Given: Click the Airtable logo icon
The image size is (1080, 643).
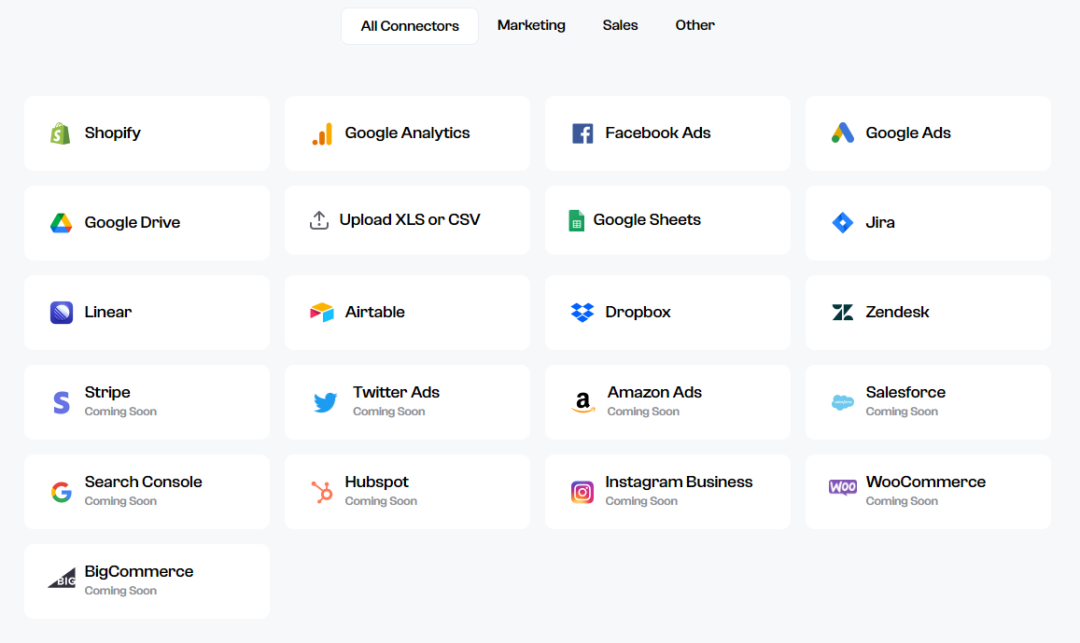Looking at the screenshot, I should [322, 312].
